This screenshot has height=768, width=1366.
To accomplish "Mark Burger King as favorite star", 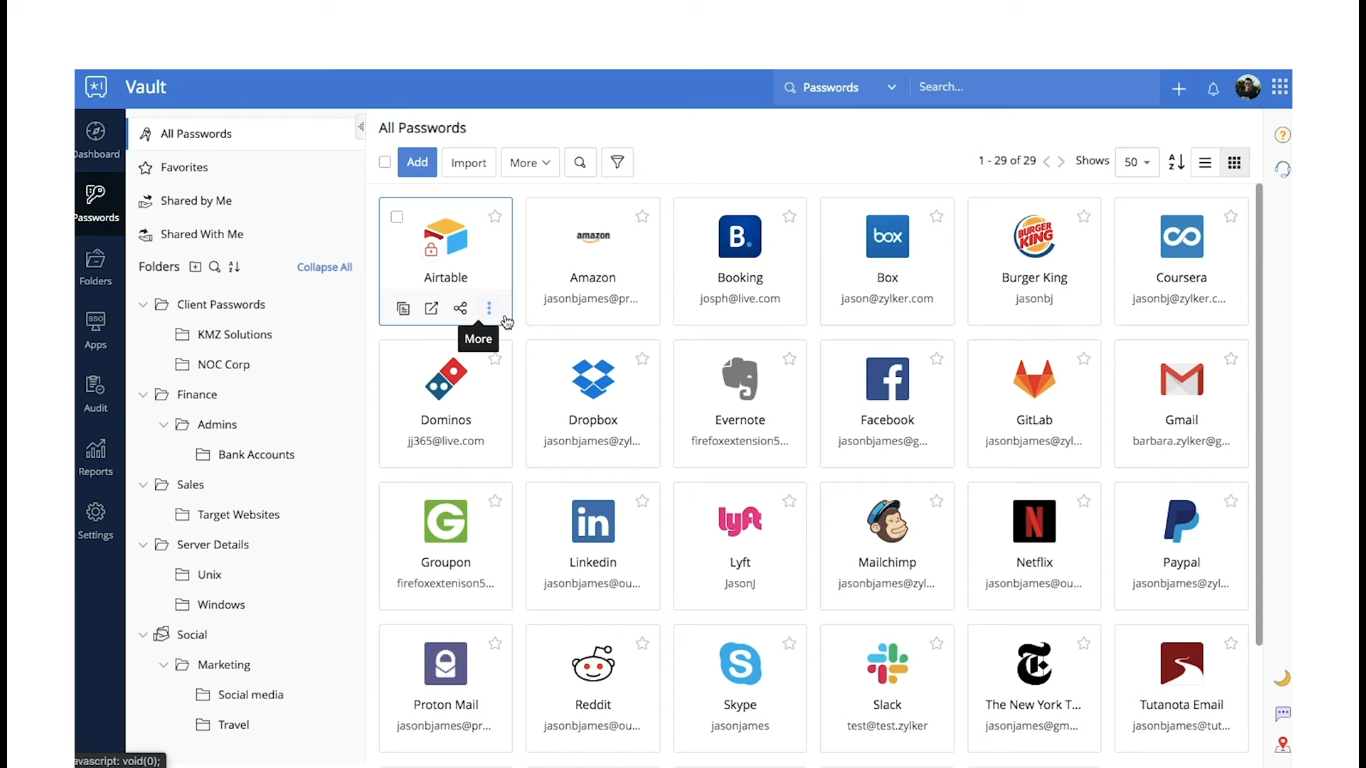I will (1083, 216).
